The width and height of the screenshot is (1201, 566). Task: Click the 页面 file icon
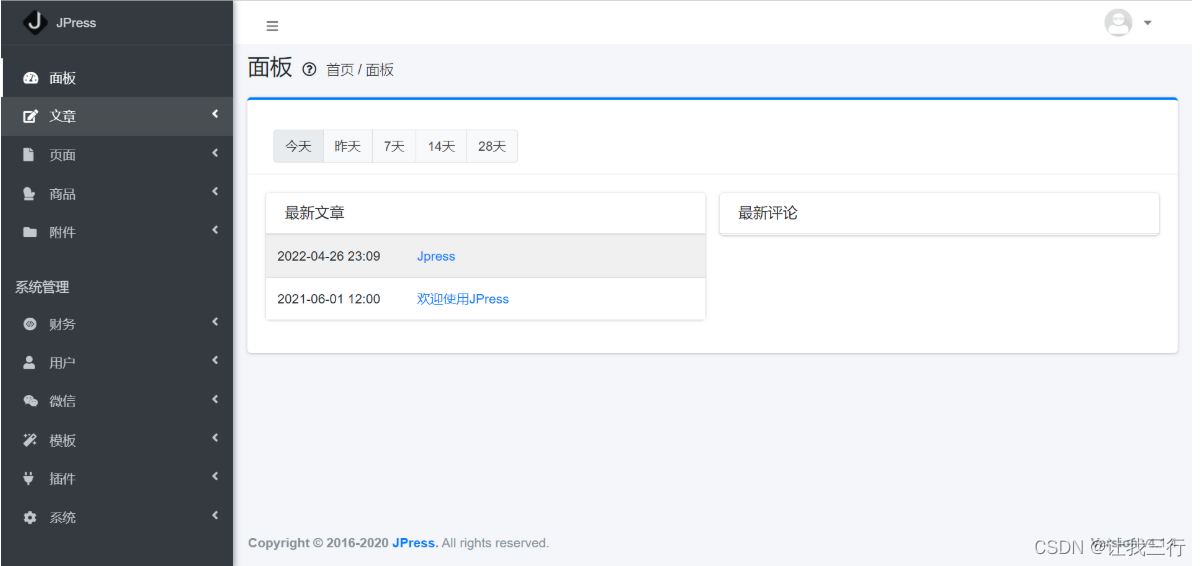pyautogui.click(x=29, y=155)
